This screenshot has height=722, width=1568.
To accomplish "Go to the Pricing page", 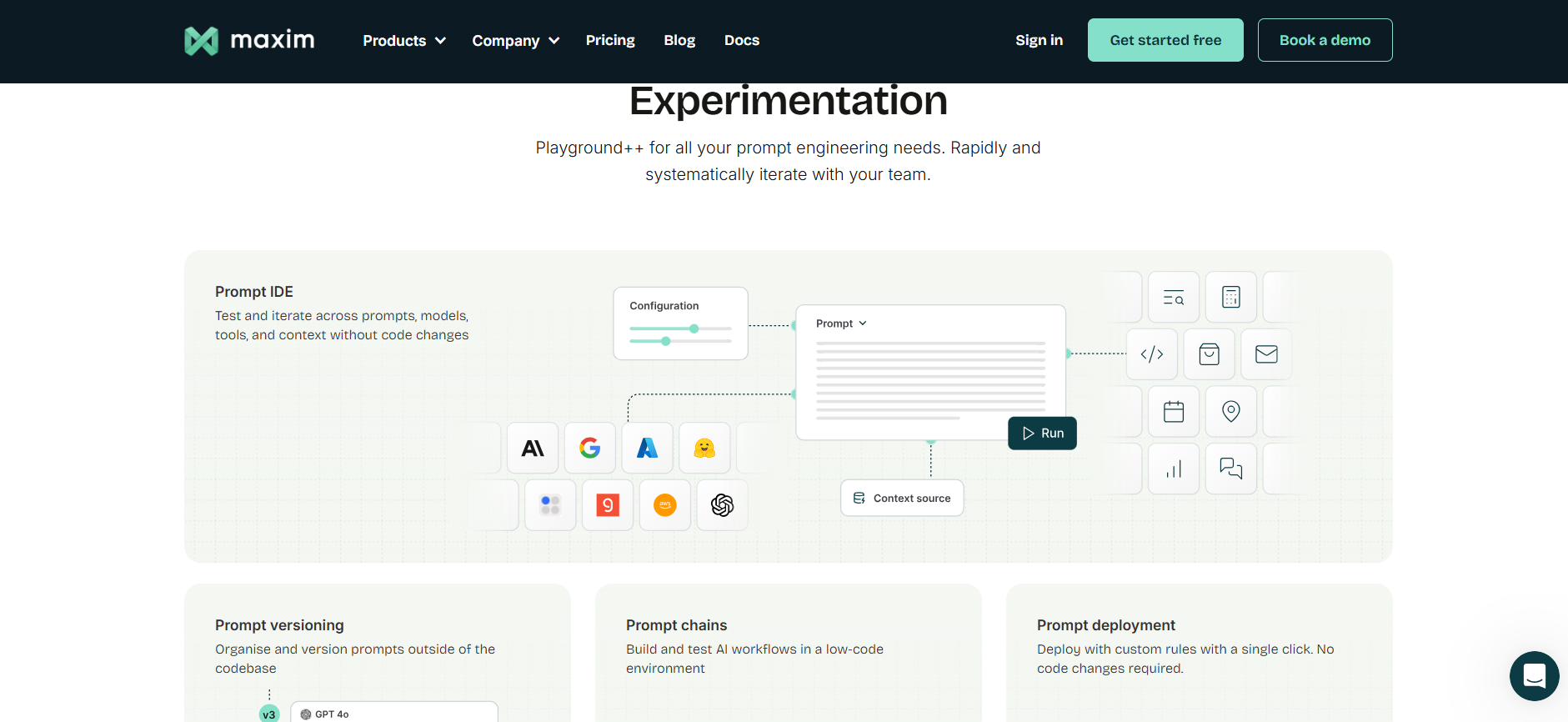I will pyautogui.click(x=610, y=40).
